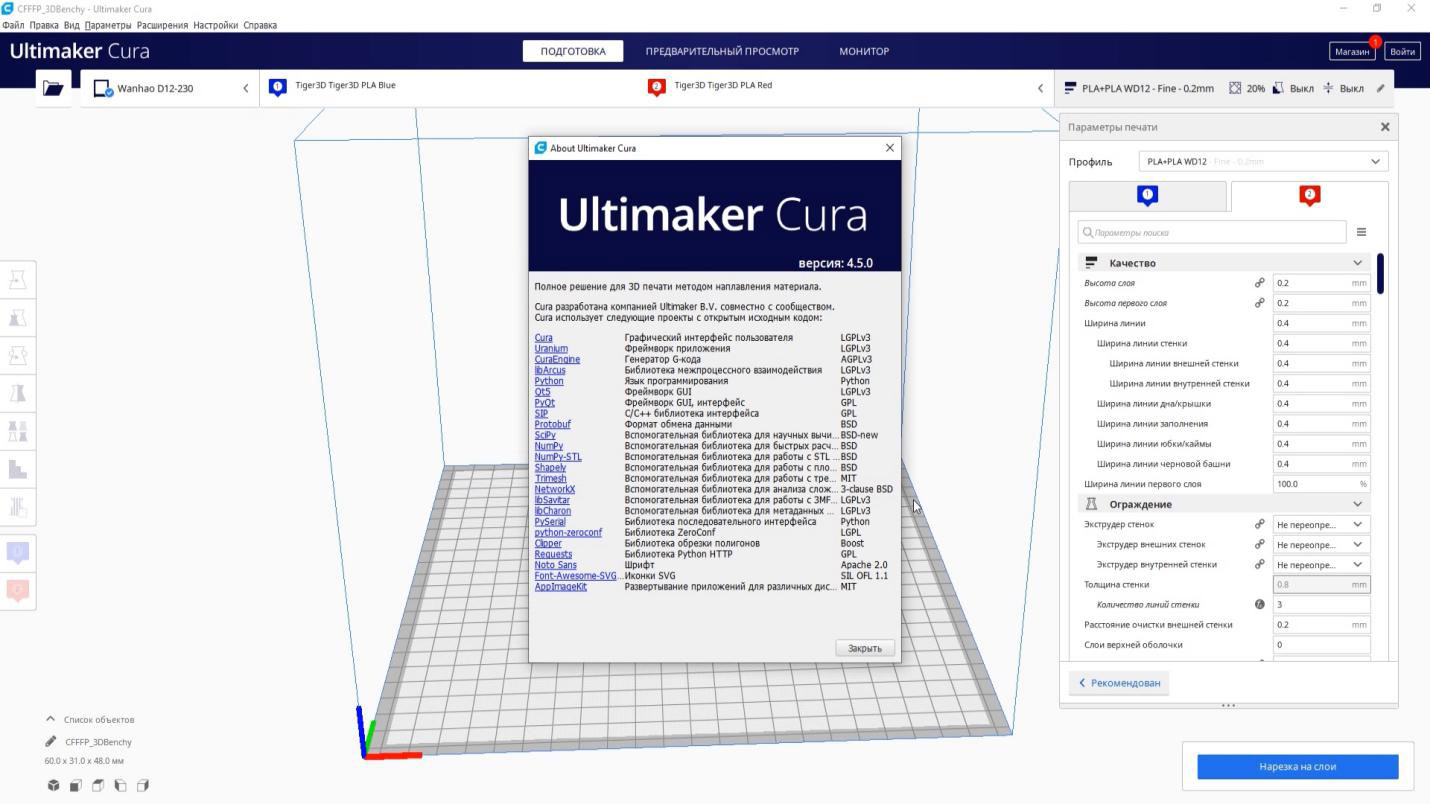Close the Параметры печати panel
The height and width of the screenshot is (804, 1430).
[x=1384, y=127]
